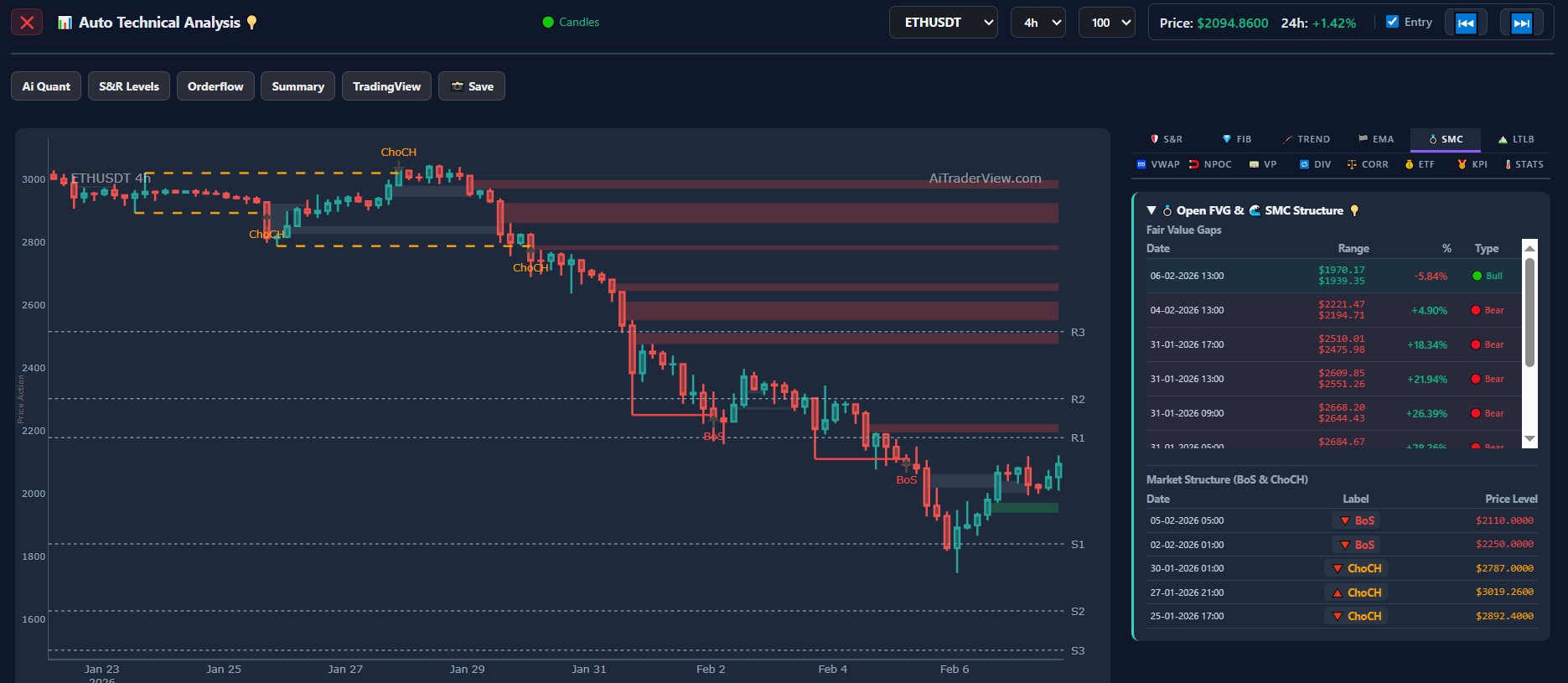
Task: Uncheck the Entry checkbox
Action: click(1392, 22)
